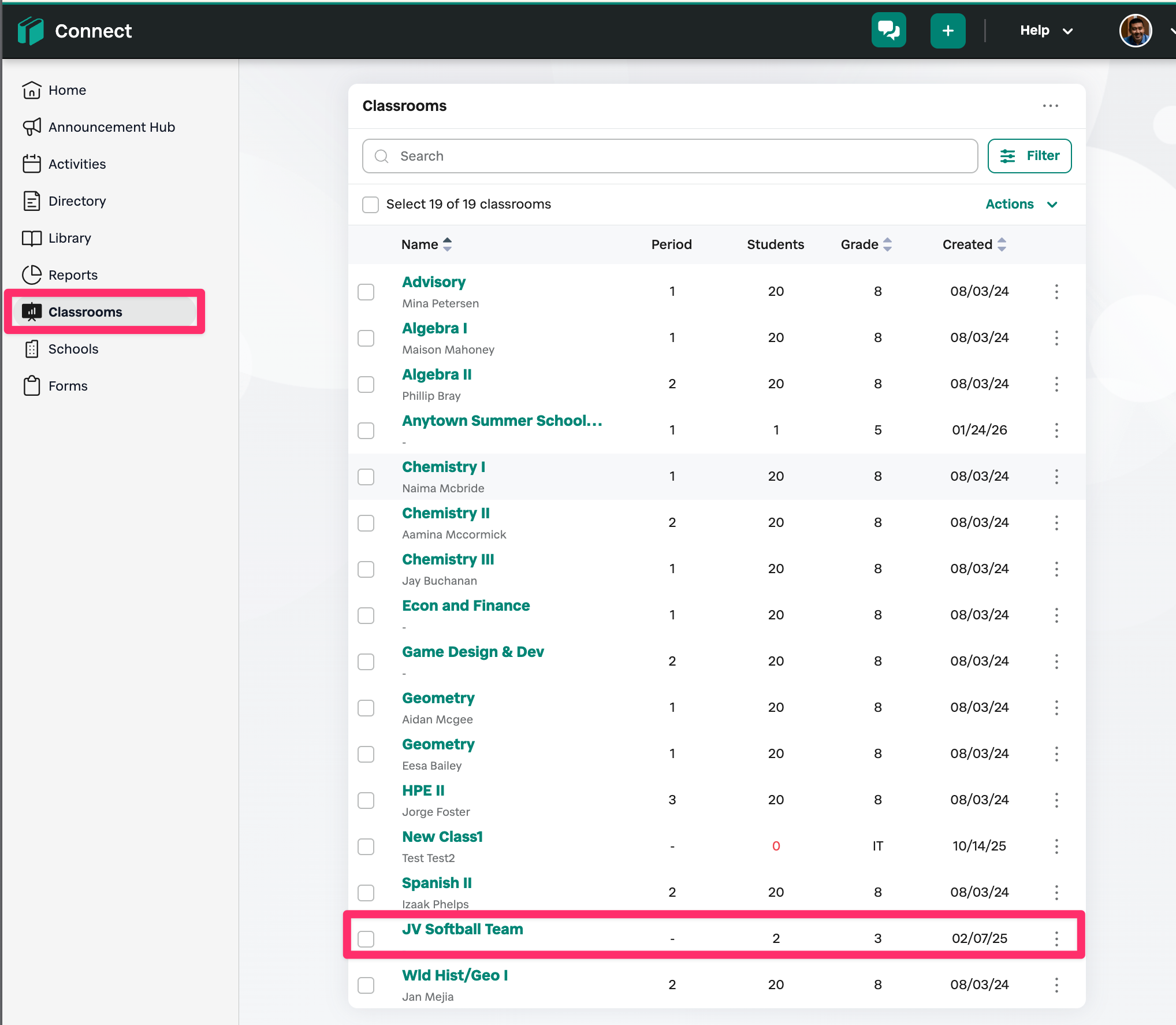This screenshot has width=1176, height=1025.
Task: Open row menu for HPE II
Action: click(x=1056, y=800)
